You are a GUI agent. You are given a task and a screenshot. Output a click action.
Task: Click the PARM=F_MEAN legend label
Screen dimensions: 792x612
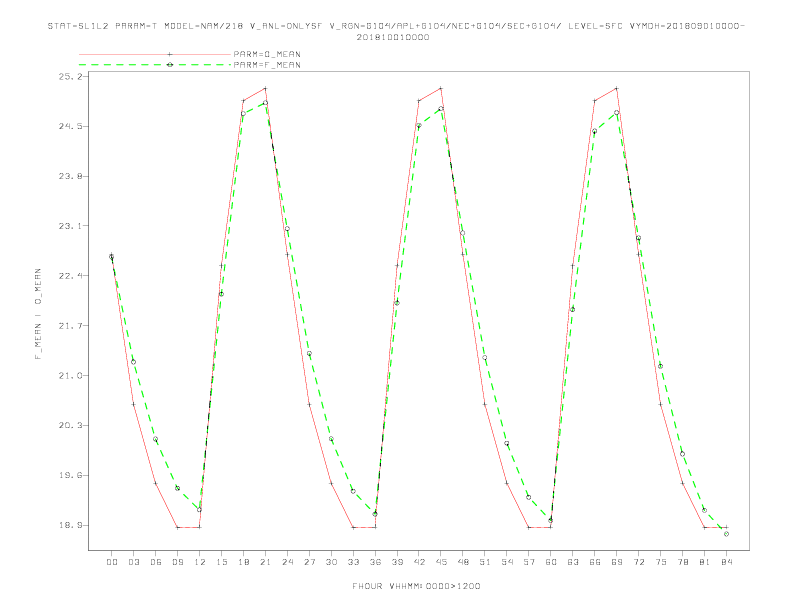coord(267,65)
